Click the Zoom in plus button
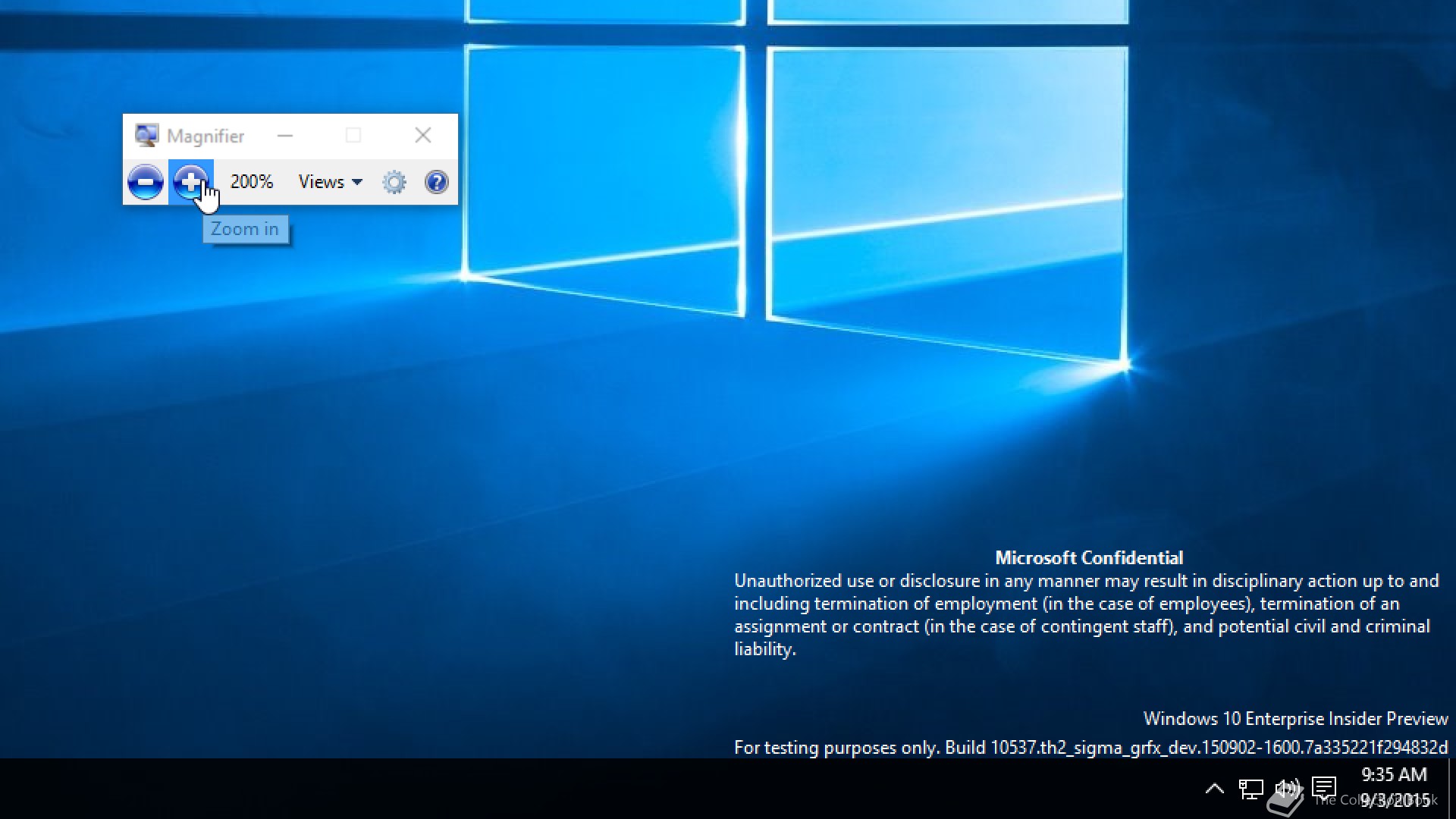This screenshot has width=1456, height=819. point(190,182)
